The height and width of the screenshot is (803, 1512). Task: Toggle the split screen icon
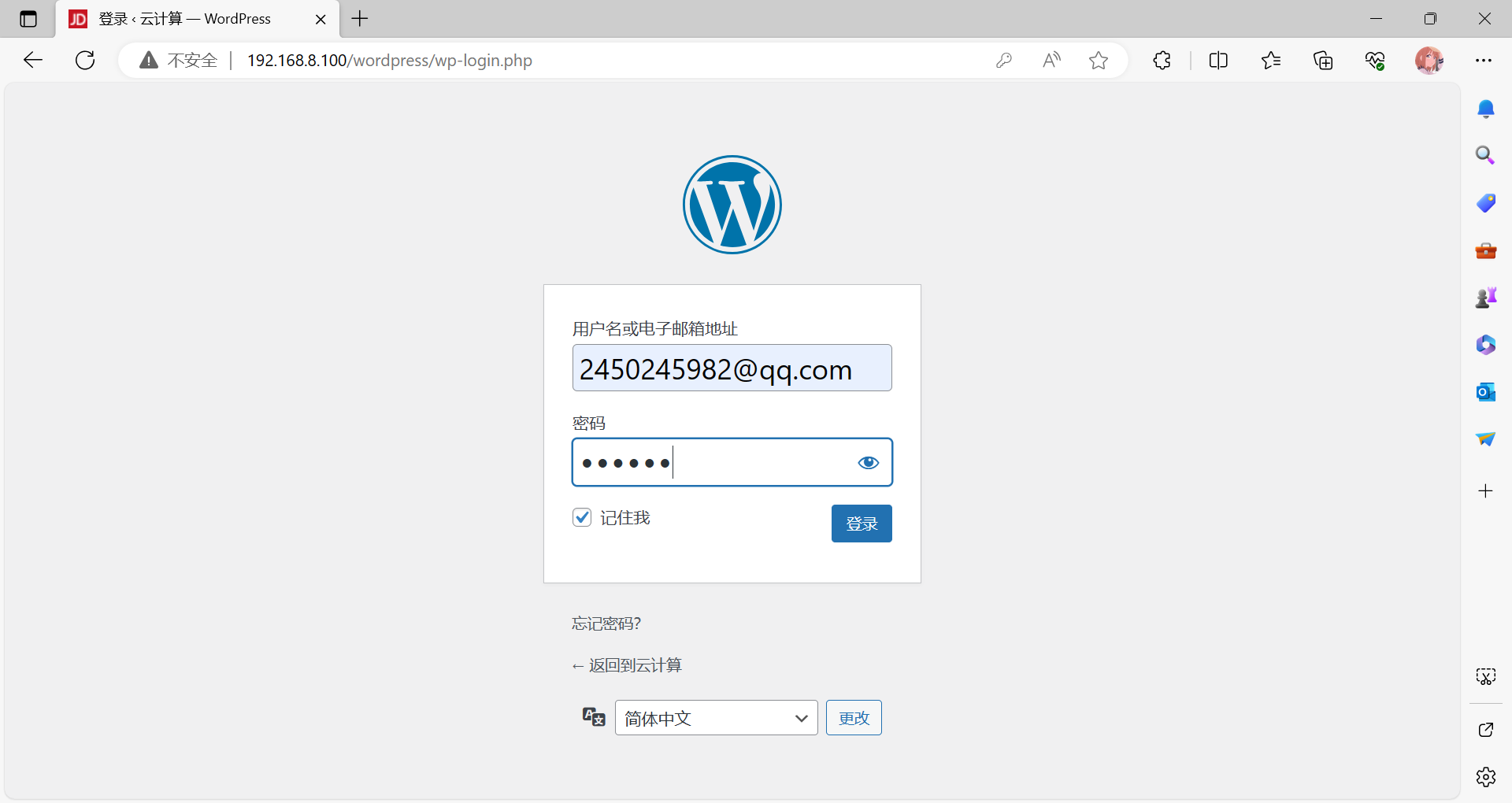click(x=1218, y=60)
